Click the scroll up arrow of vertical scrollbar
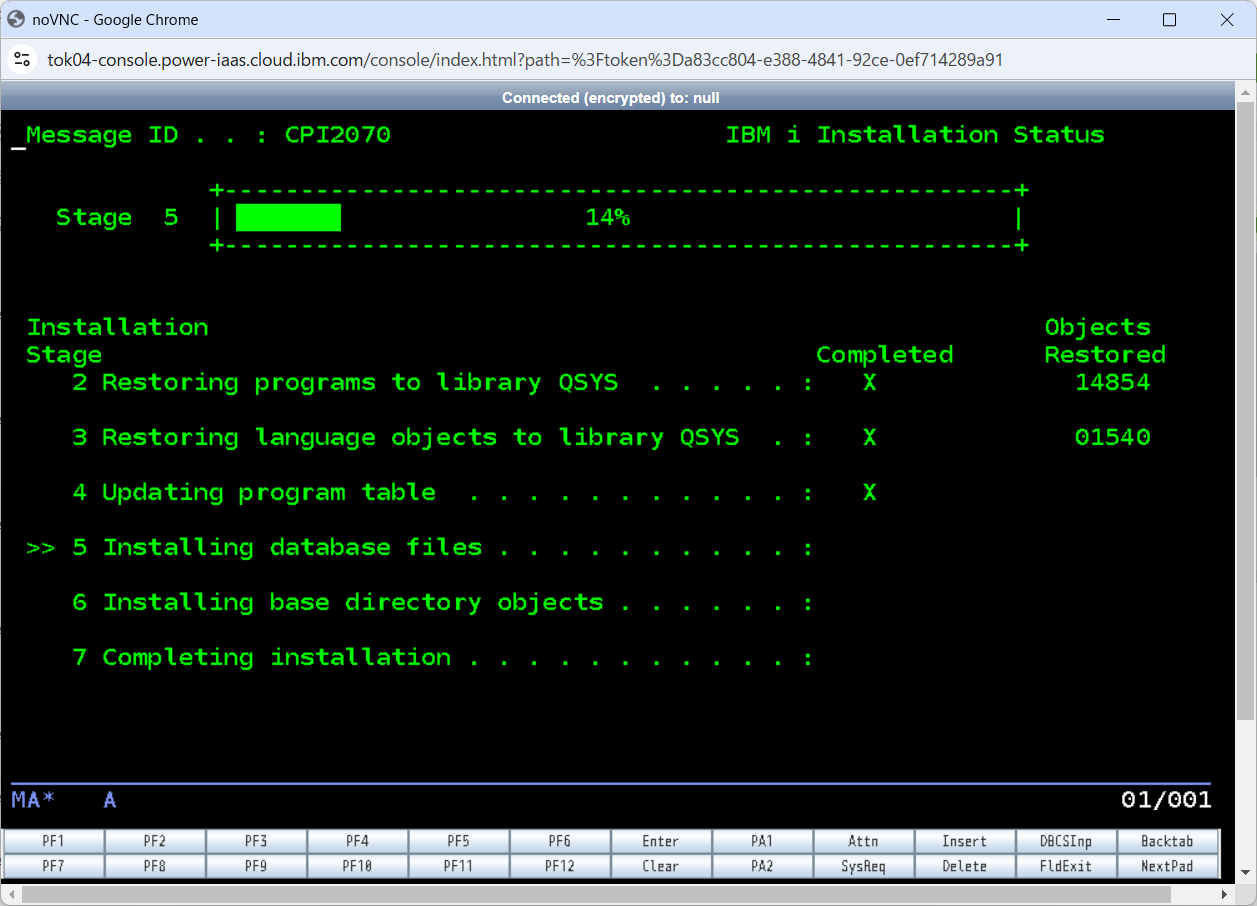The width and height of the screenshot is (1257, 906). 1245,90
